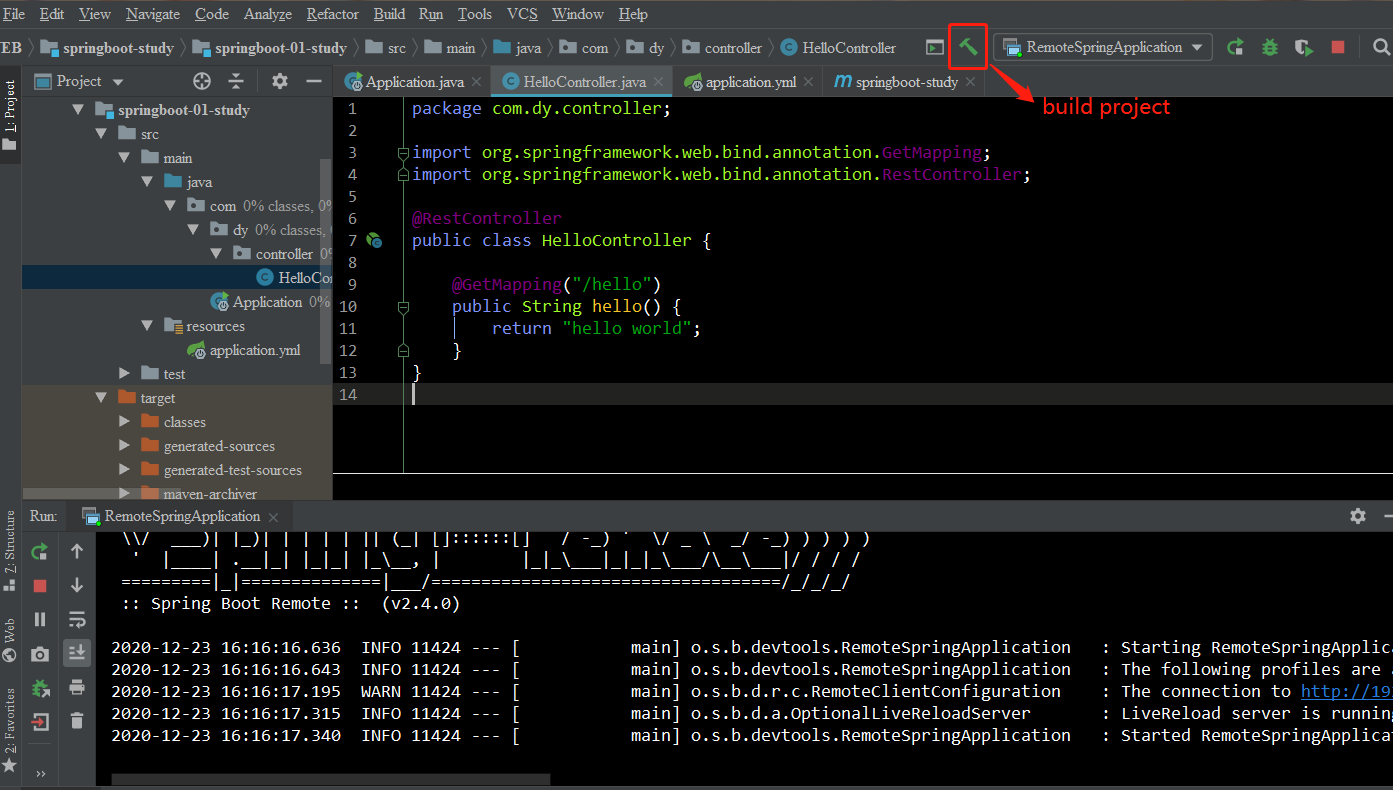The width and height of the screenshot is (1393, 790).
Task: Stop the process in the Run panel
Action: (x=40, y=586)
